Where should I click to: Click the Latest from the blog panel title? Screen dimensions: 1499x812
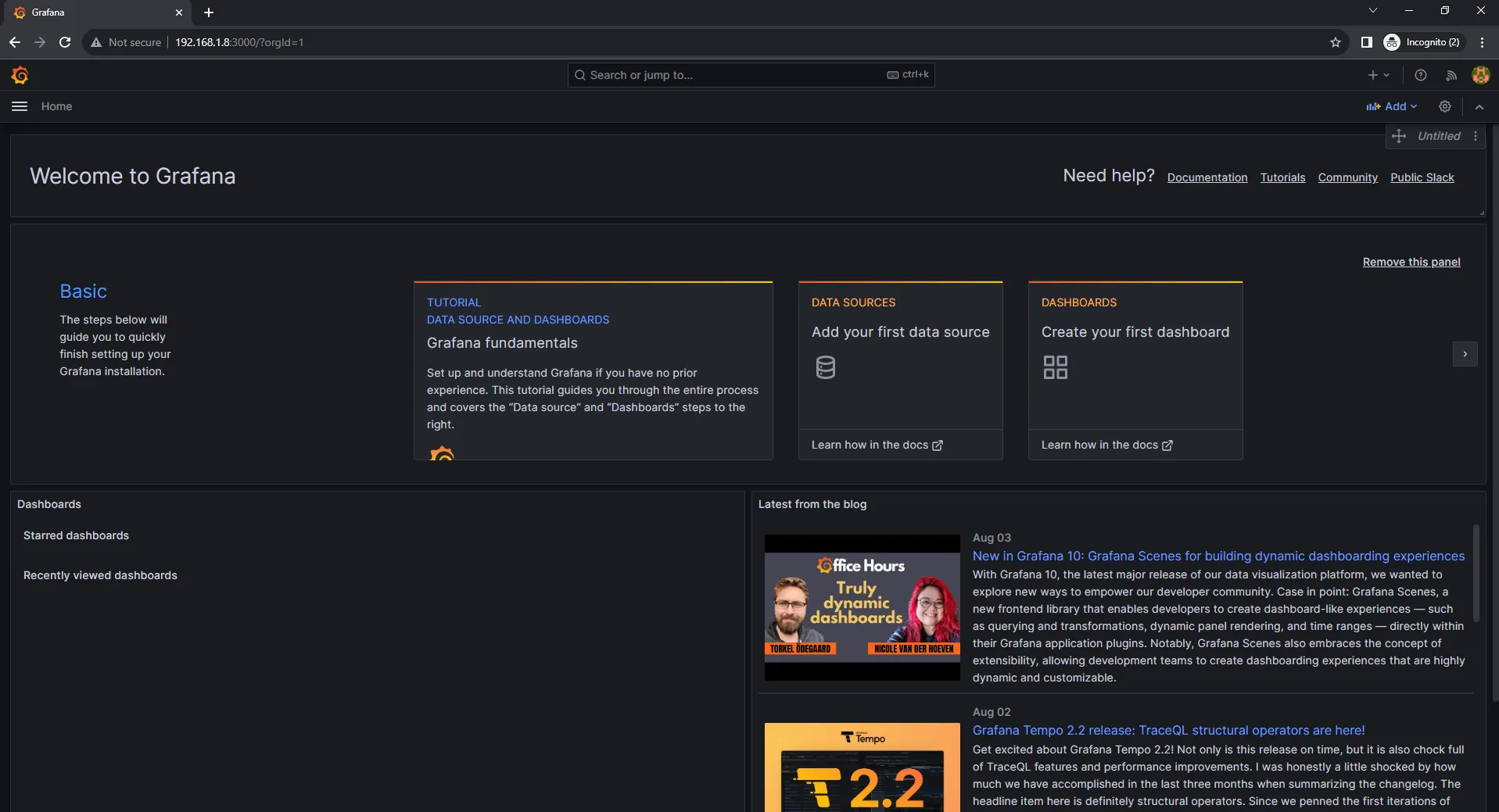coord(812,504)
